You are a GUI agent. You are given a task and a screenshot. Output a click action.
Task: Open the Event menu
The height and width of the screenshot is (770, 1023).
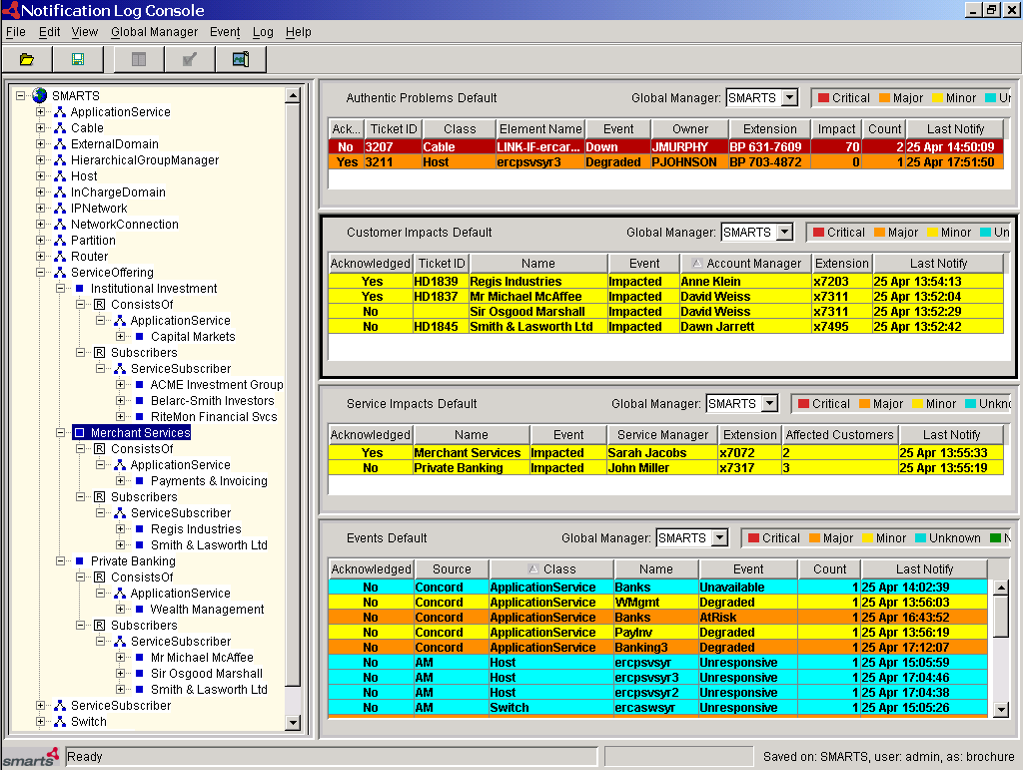tap(225, 32)
